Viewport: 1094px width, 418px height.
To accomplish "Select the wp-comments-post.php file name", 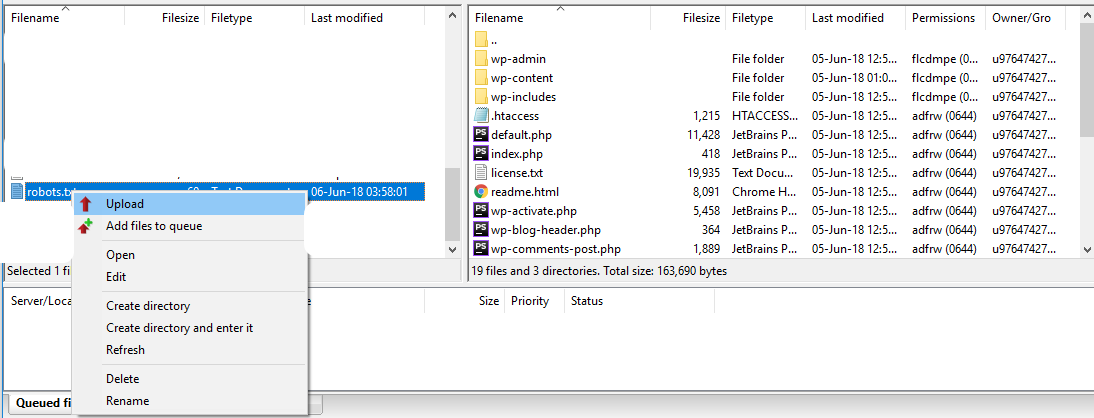I will pos(555,248).
